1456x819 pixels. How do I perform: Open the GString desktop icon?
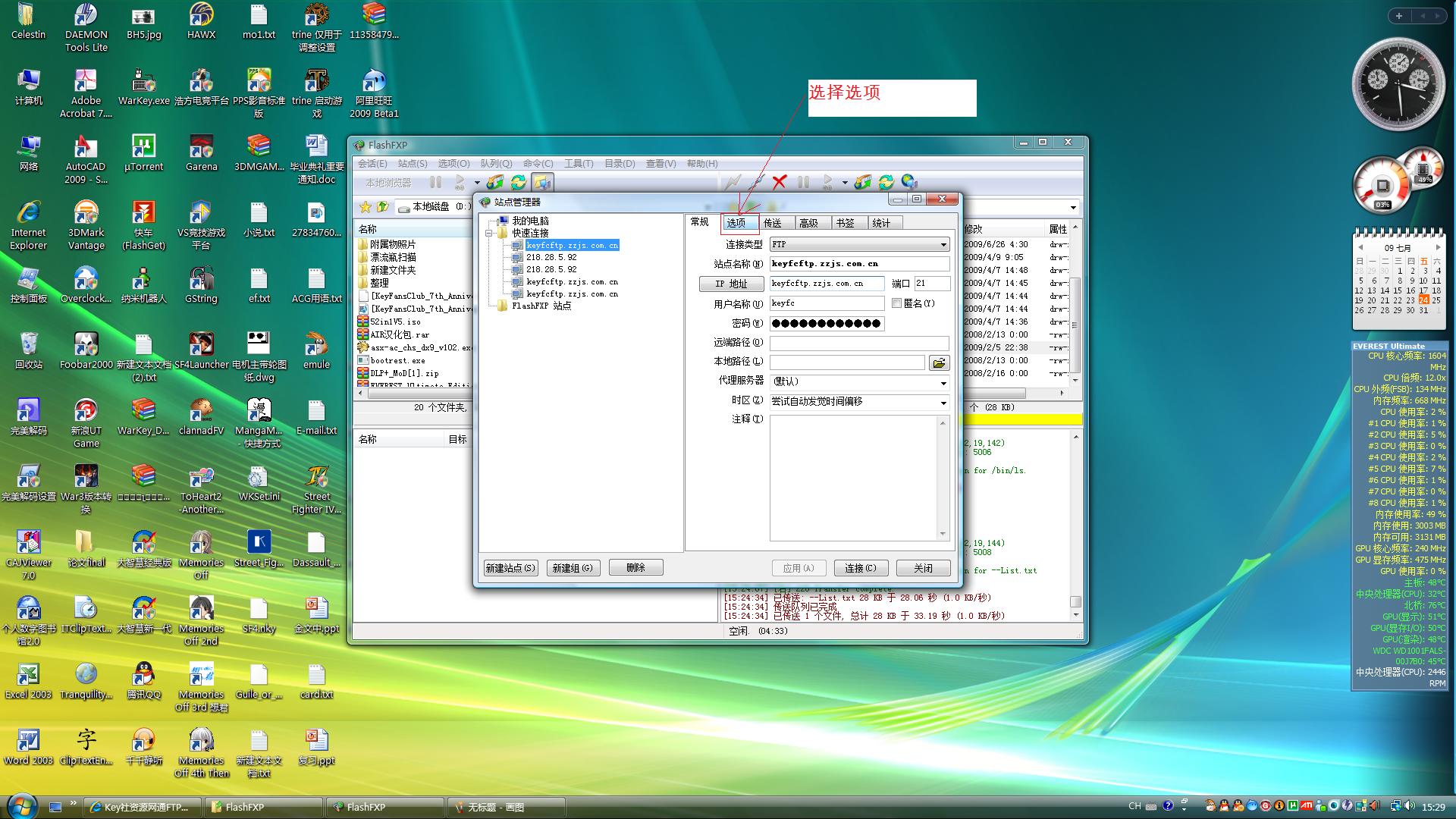point(201,284)
